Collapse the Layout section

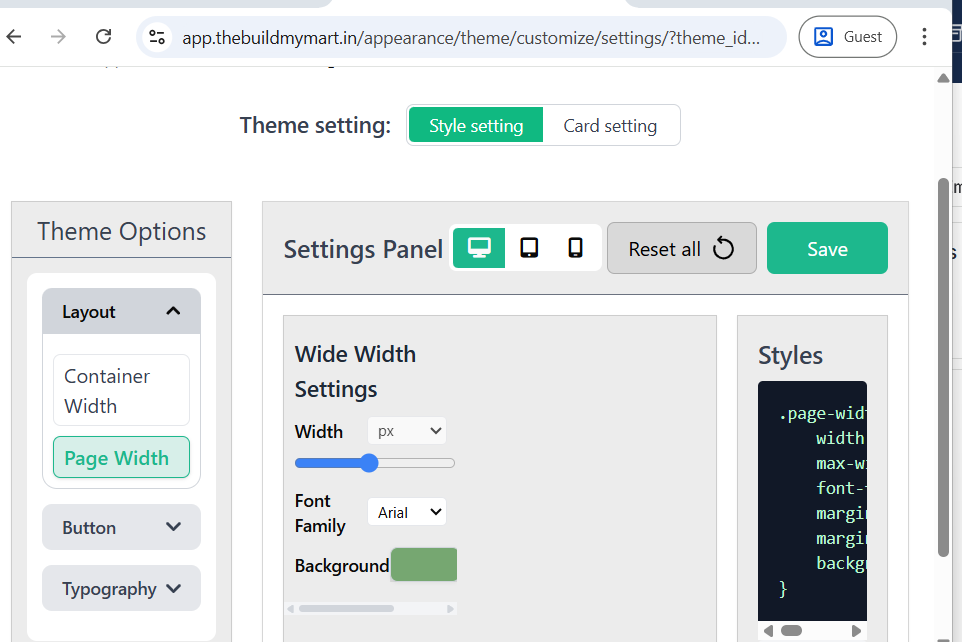pyautogui.click(x=121, y=311)
